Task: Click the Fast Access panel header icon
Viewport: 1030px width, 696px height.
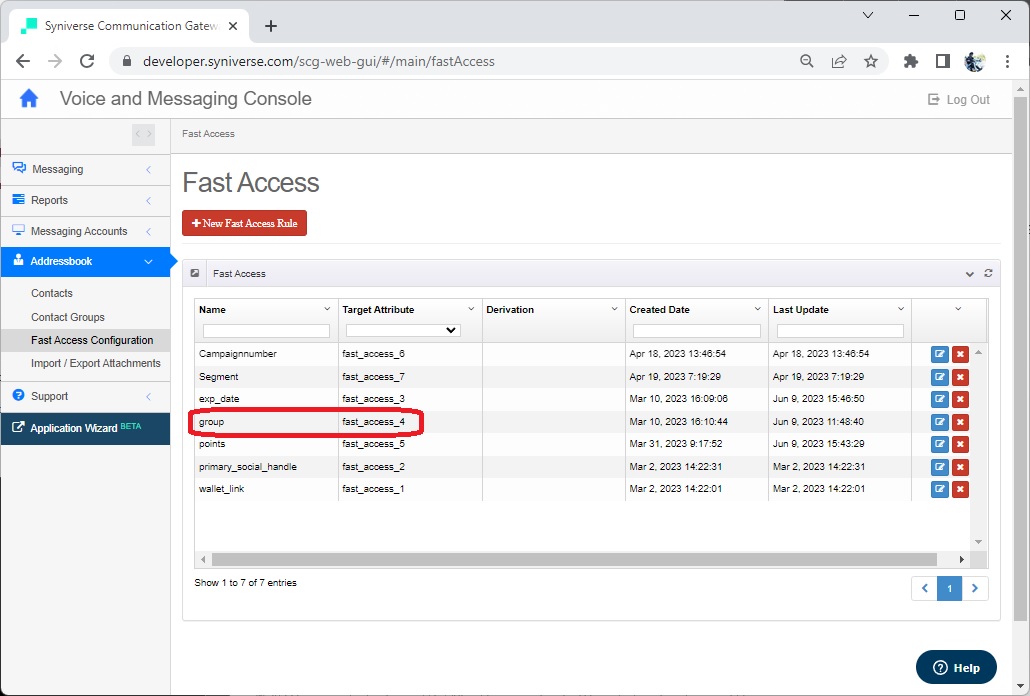Action: point(195,273)
